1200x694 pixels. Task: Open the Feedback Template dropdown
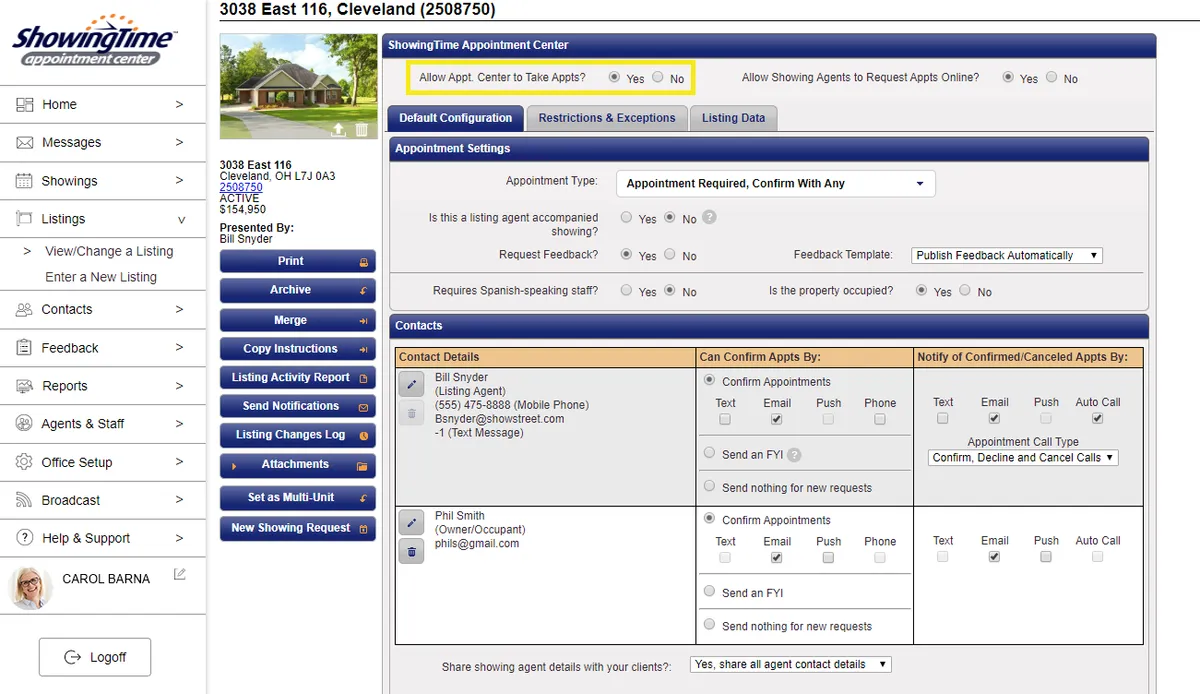pos(1007,255)
